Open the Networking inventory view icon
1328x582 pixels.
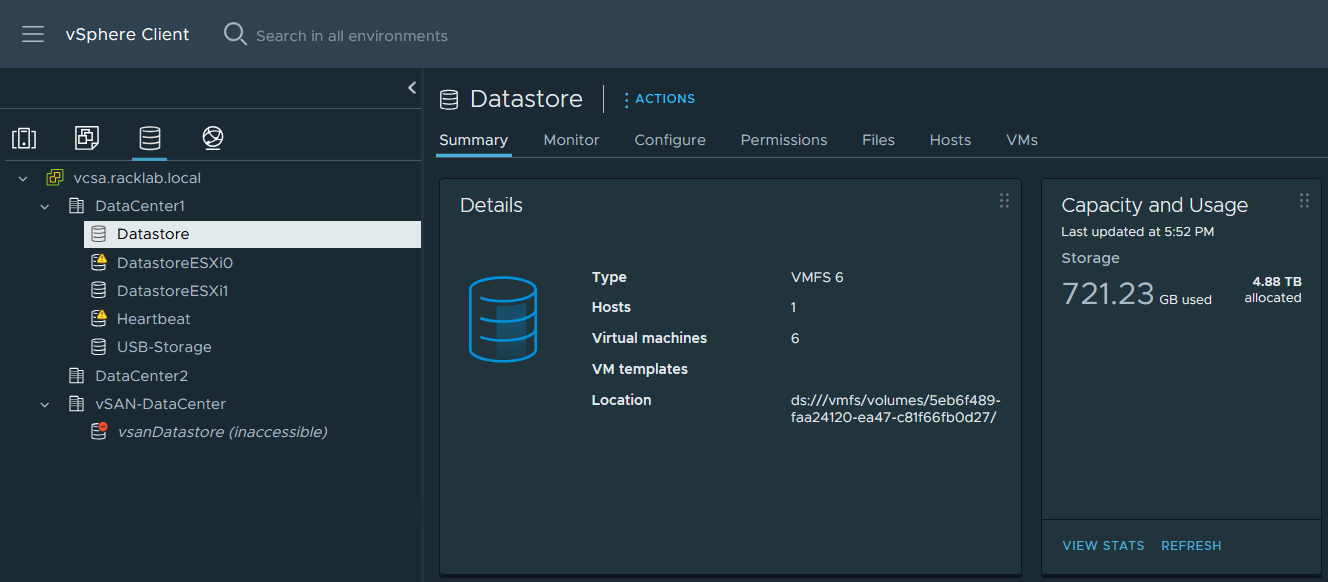212,137
